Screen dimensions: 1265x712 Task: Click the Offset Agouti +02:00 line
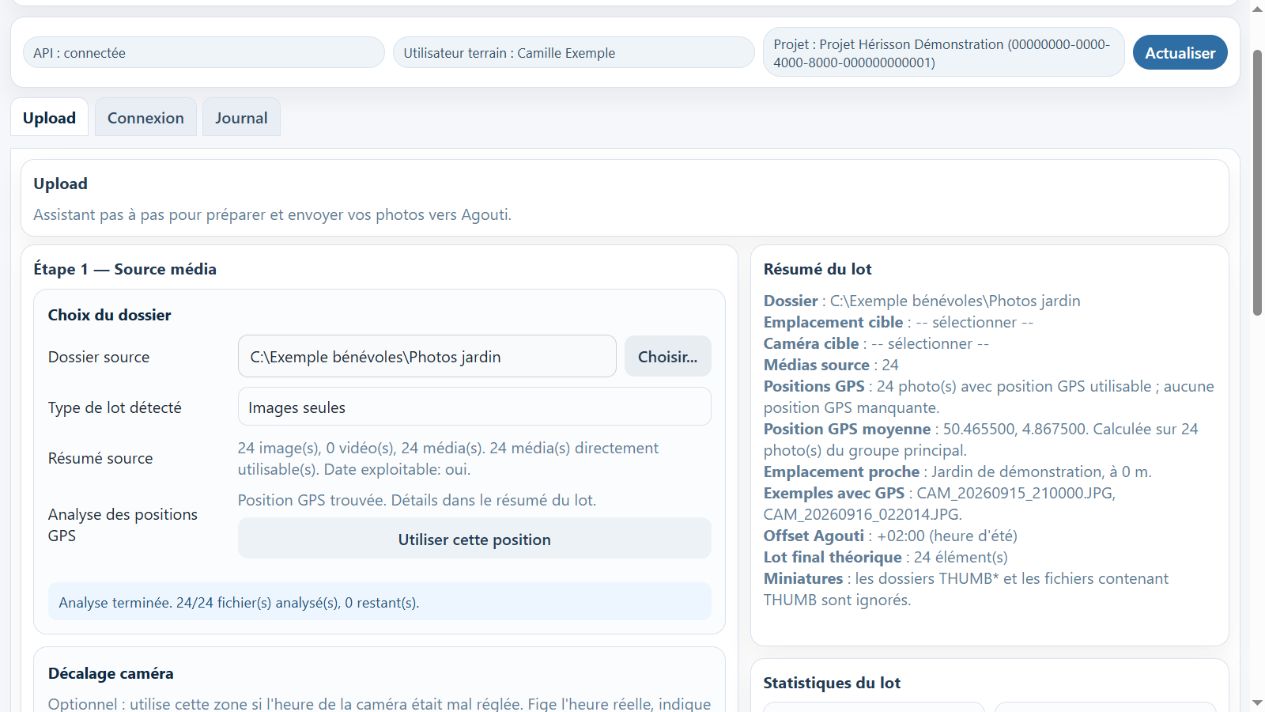click(890, 535)
